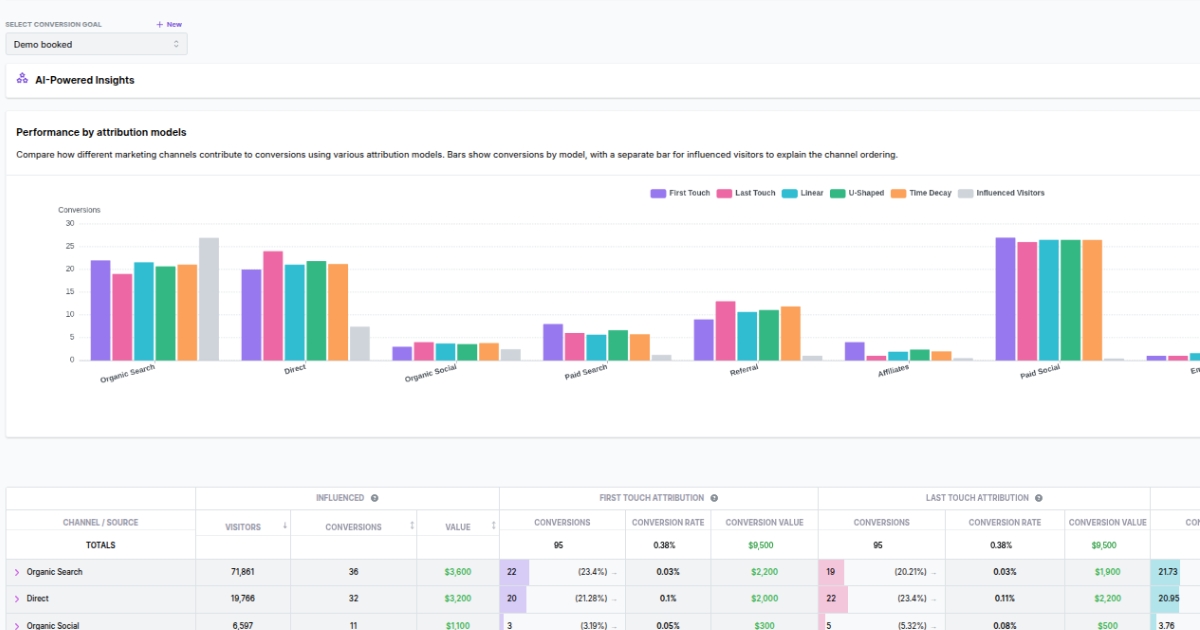Image resolution: width=1200 pixels, height=630 pixels.
Task: Click Direct visitors value 19,766
Action: click(x=243, y=599)
